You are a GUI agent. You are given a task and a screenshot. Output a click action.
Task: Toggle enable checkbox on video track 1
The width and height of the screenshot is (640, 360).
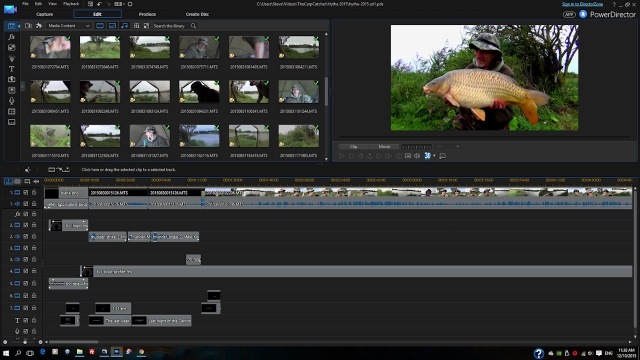click(26, 192)
